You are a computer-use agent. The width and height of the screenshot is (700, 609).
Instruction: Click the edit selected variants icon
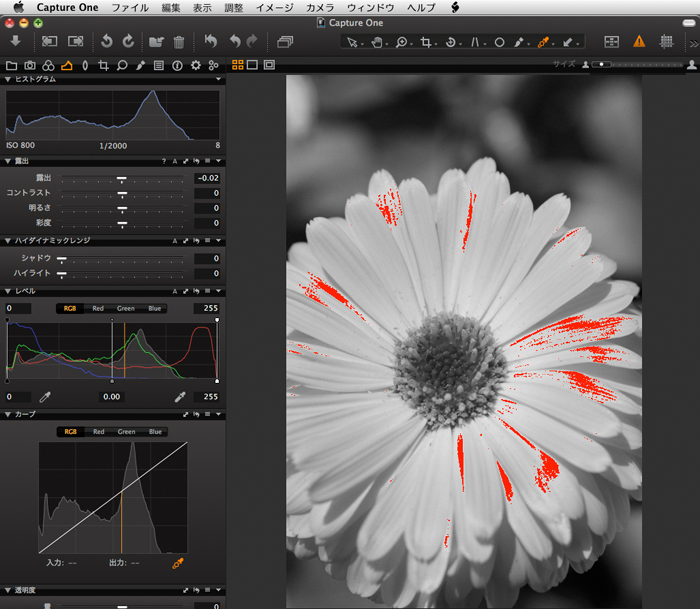611,42
